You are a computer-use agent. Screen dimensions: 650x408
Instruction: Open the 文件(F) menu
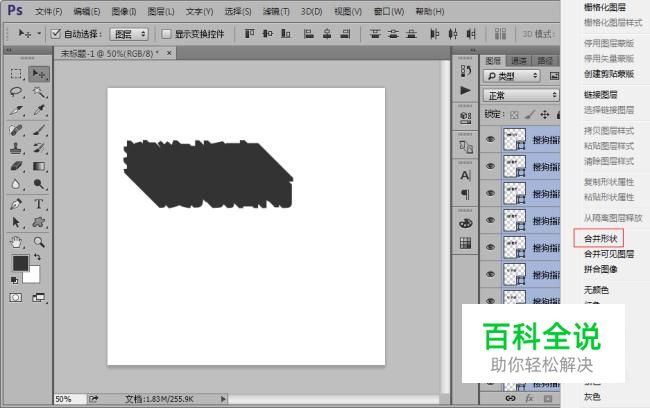49,11
